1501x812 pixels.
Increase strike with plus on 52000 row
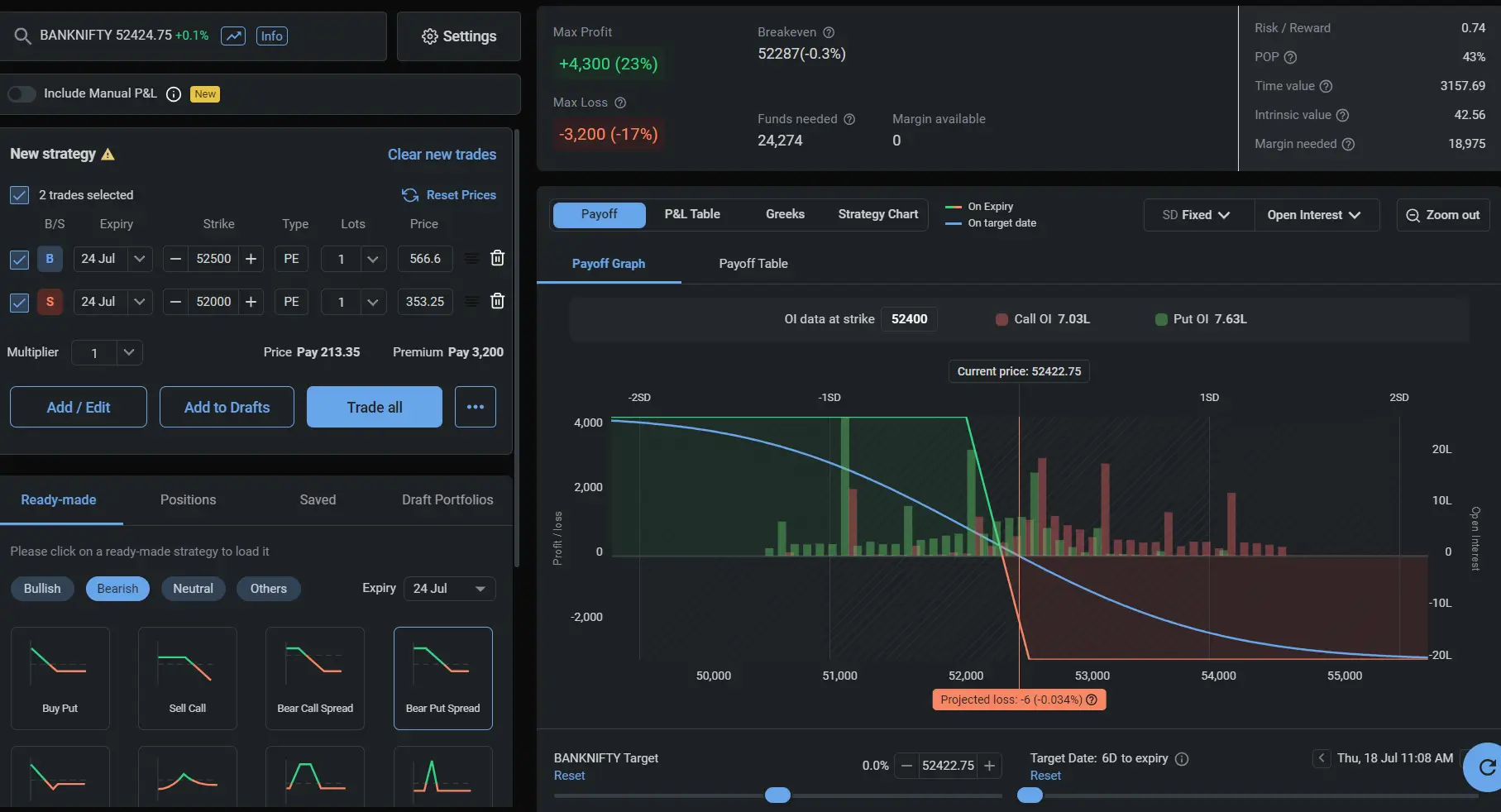point(251,302)
